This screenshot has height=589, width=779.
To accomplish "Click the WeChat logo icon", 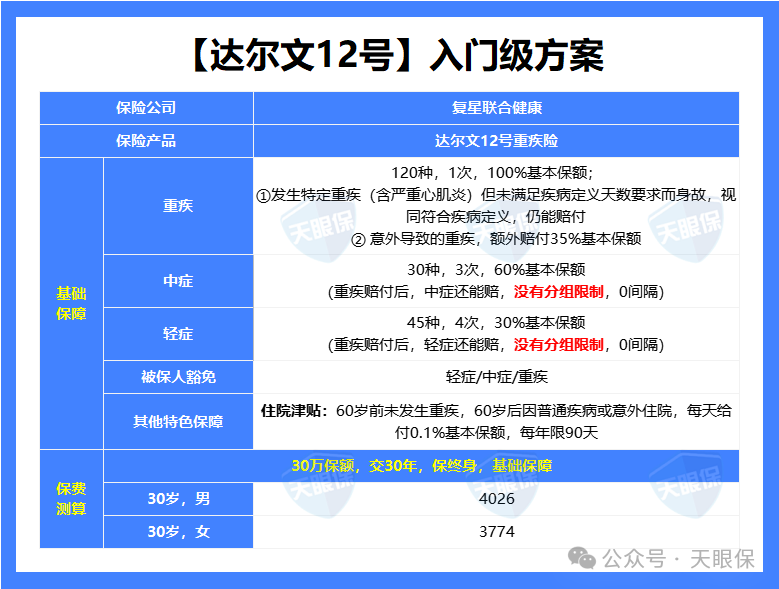I will click(582, 559).
